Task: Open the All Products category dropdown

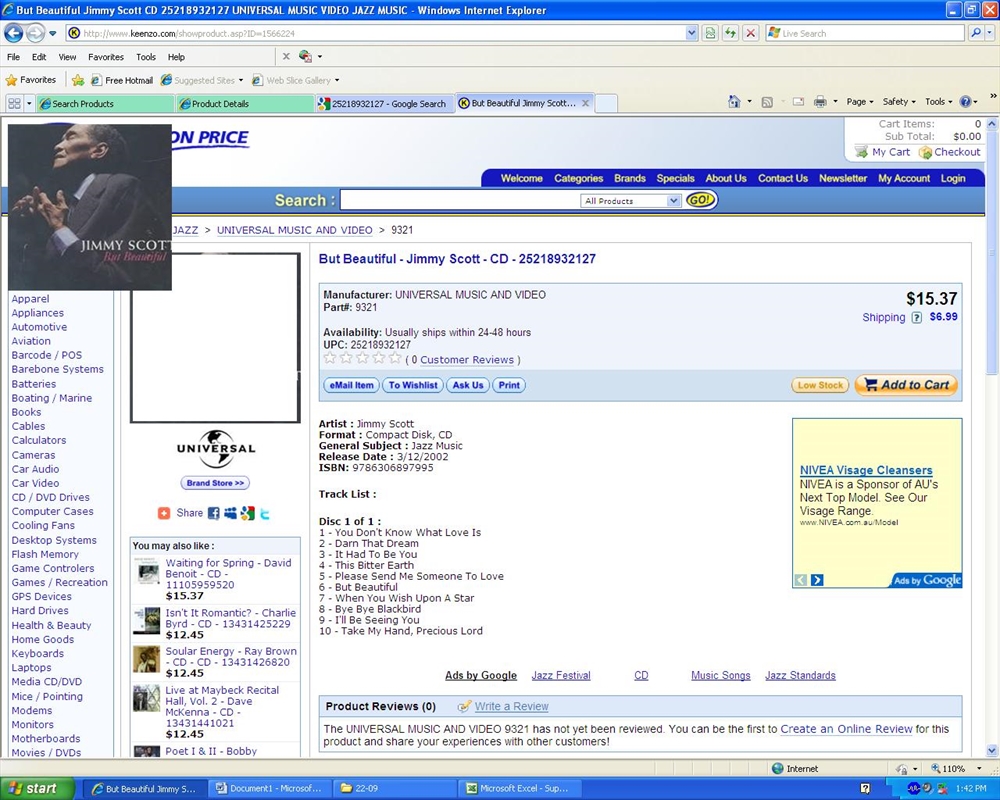Action: pos(631,201)
